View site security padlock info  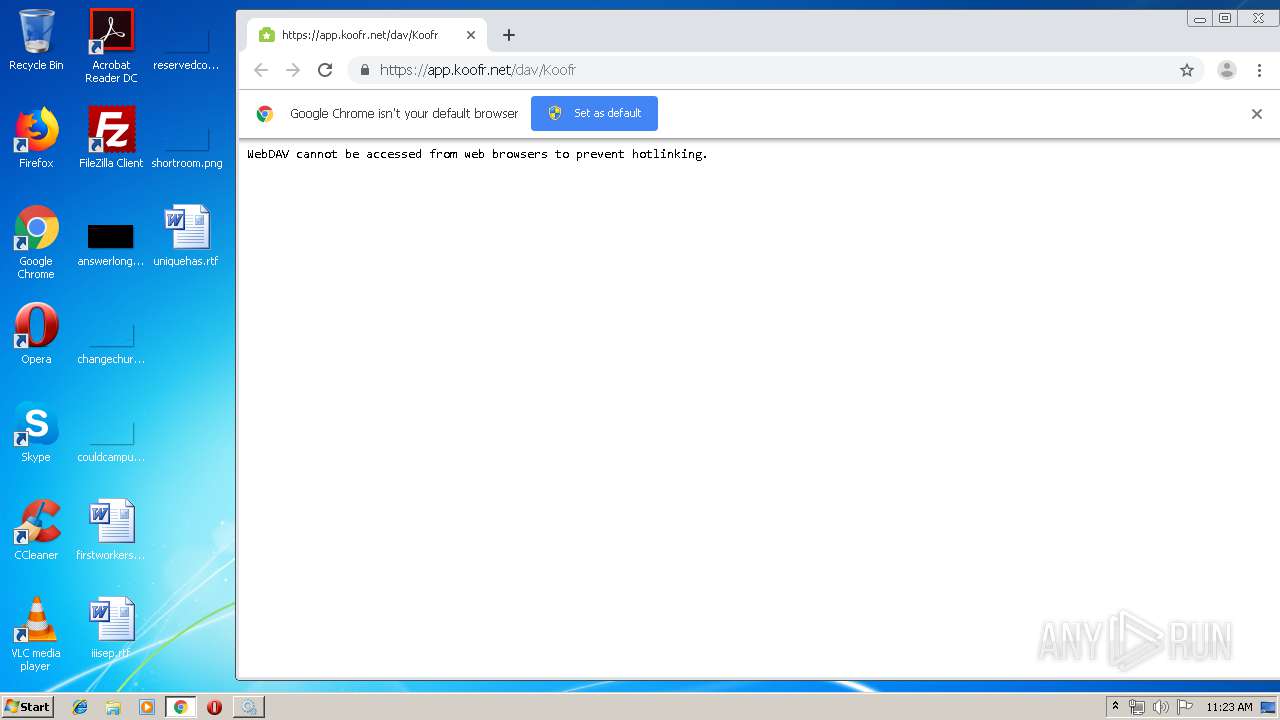(364, 70)
